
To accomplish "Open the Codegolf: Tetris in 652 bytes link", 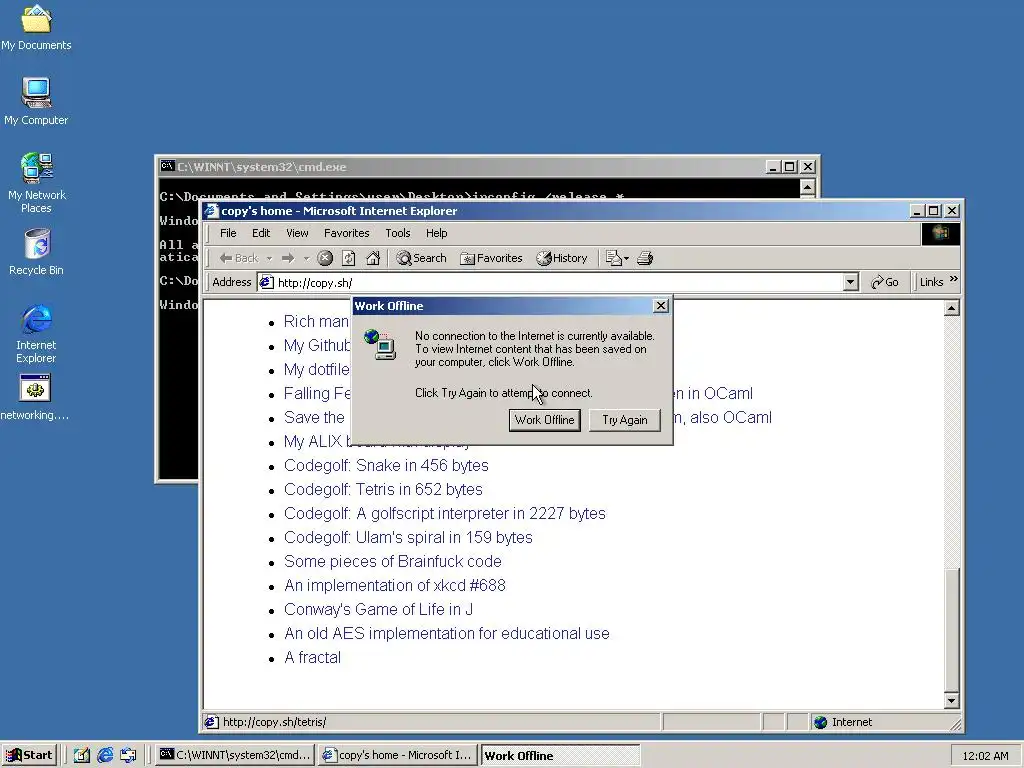I will pyautogui.click(x=383, y=489).
